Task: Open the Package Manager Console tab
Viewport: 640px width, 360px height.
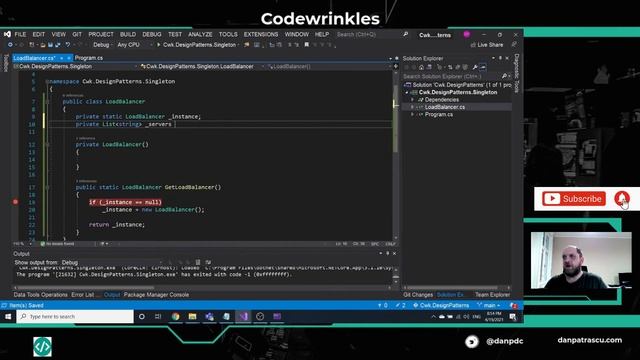Action: (x=156, y=295)
